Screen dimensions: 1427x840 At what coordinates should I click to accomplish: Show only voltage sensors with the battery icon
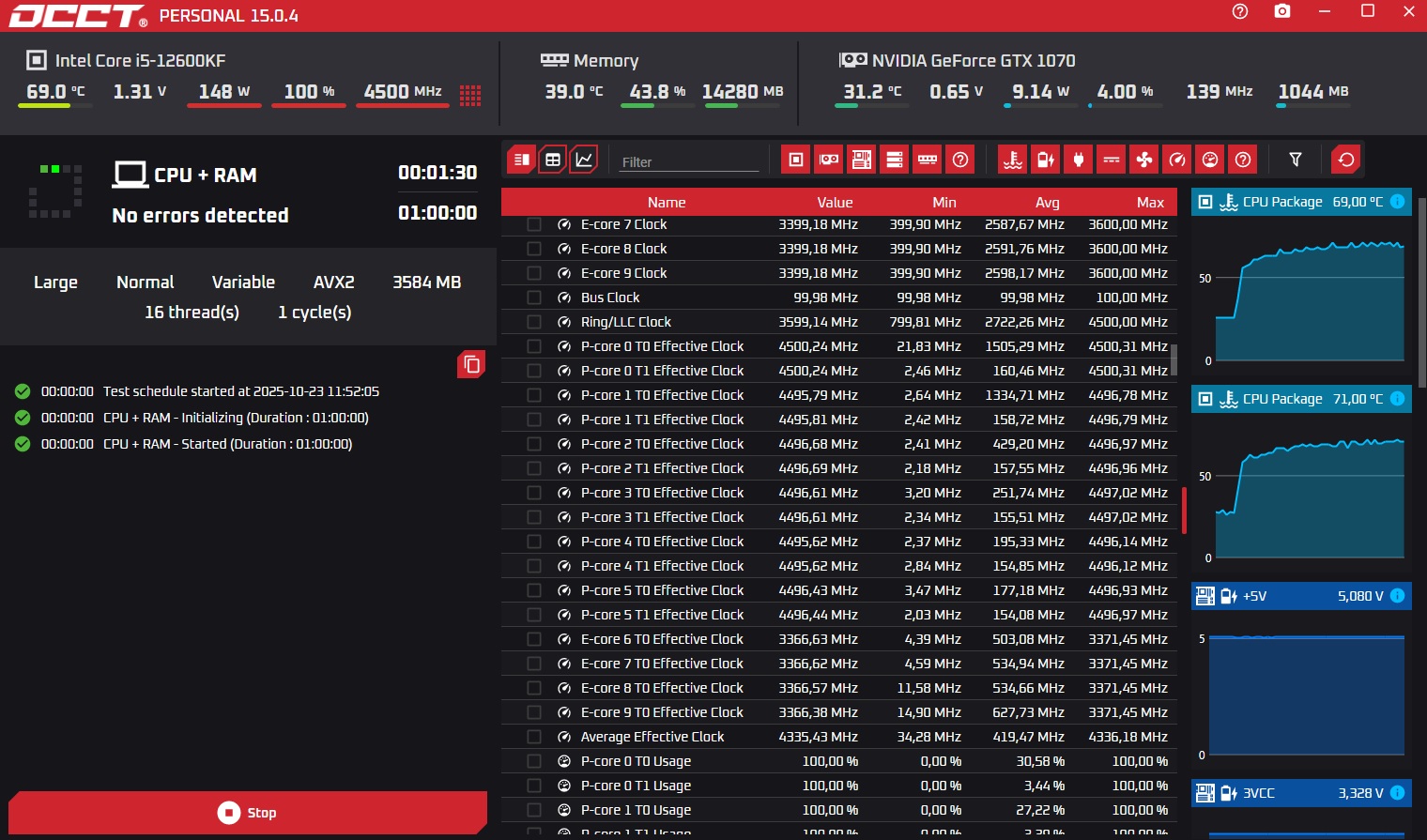coord(1046,160)
